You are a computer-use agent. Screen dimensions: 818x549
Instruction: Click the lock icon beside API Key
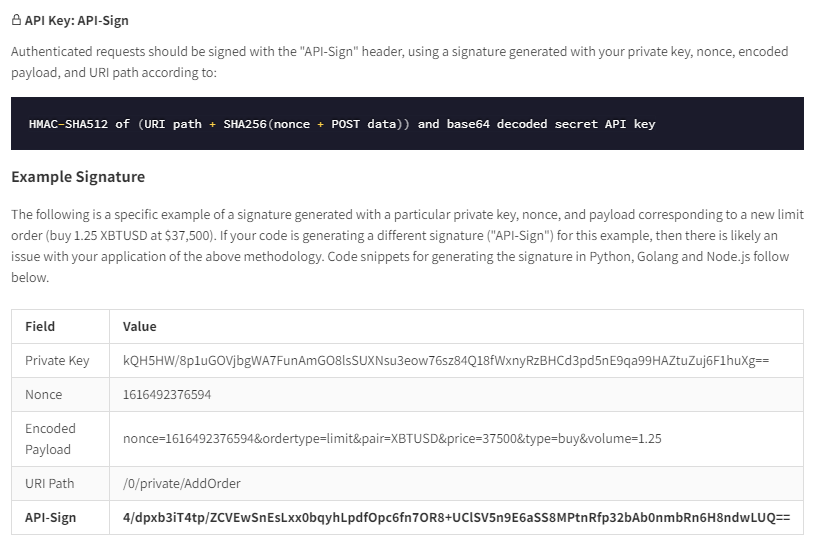[16, 20]
